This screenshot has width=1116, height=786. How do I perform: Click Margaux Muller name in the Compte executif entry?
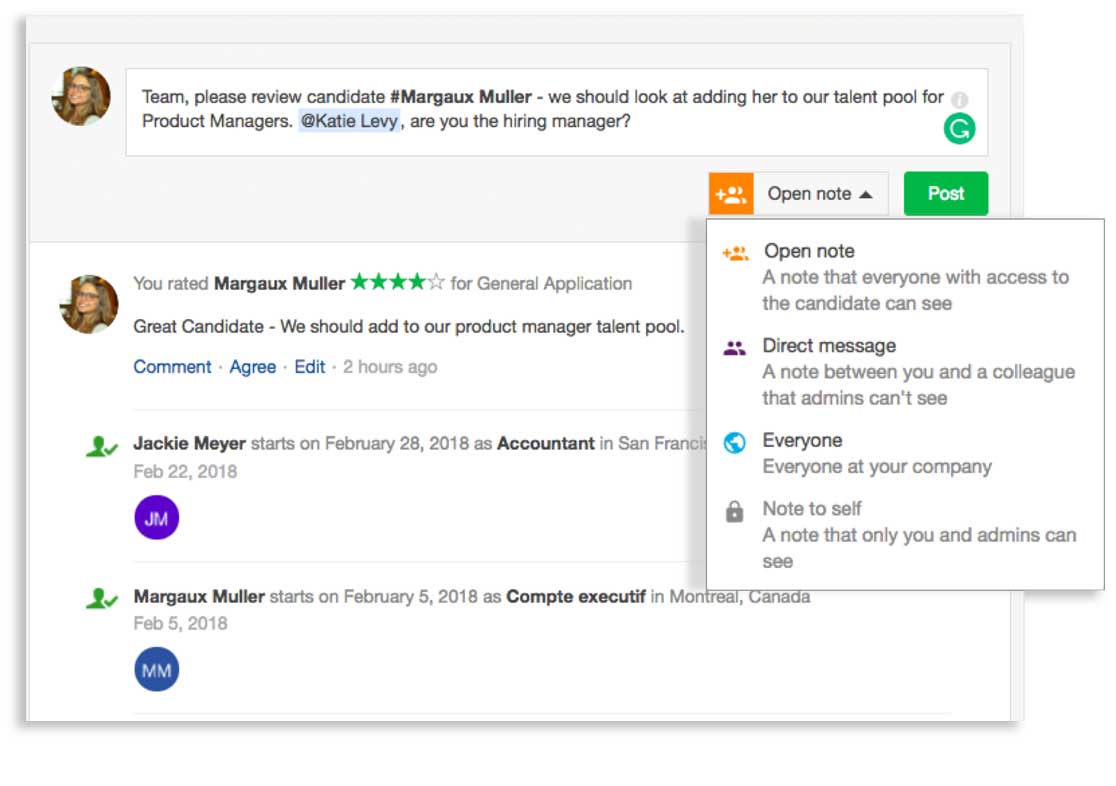(x=199, y=596)
